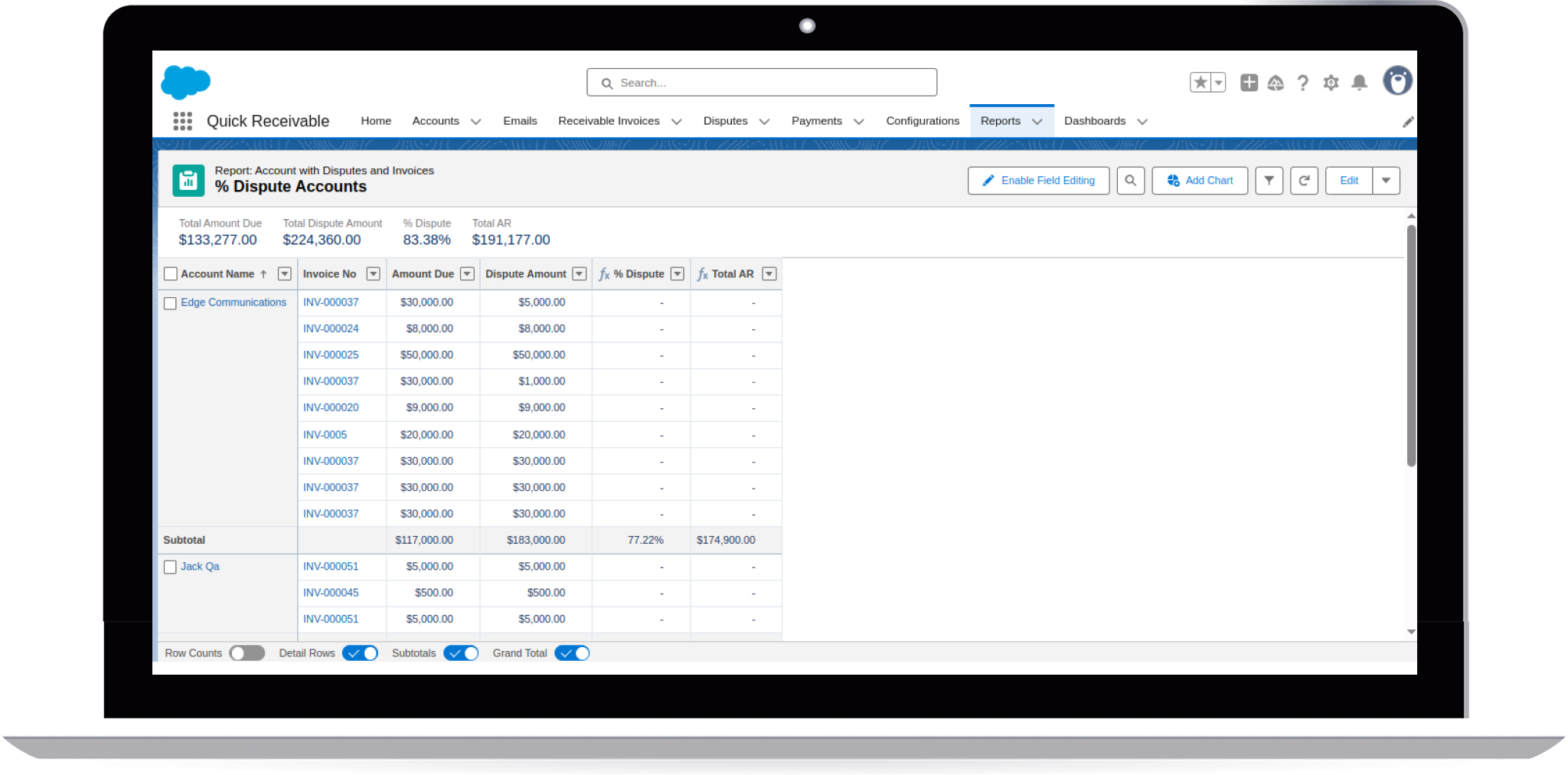This screenshot has width=1568, height=775.
Task: Expand the Receivable Invoices nav chevron
Action: point(677,122)
